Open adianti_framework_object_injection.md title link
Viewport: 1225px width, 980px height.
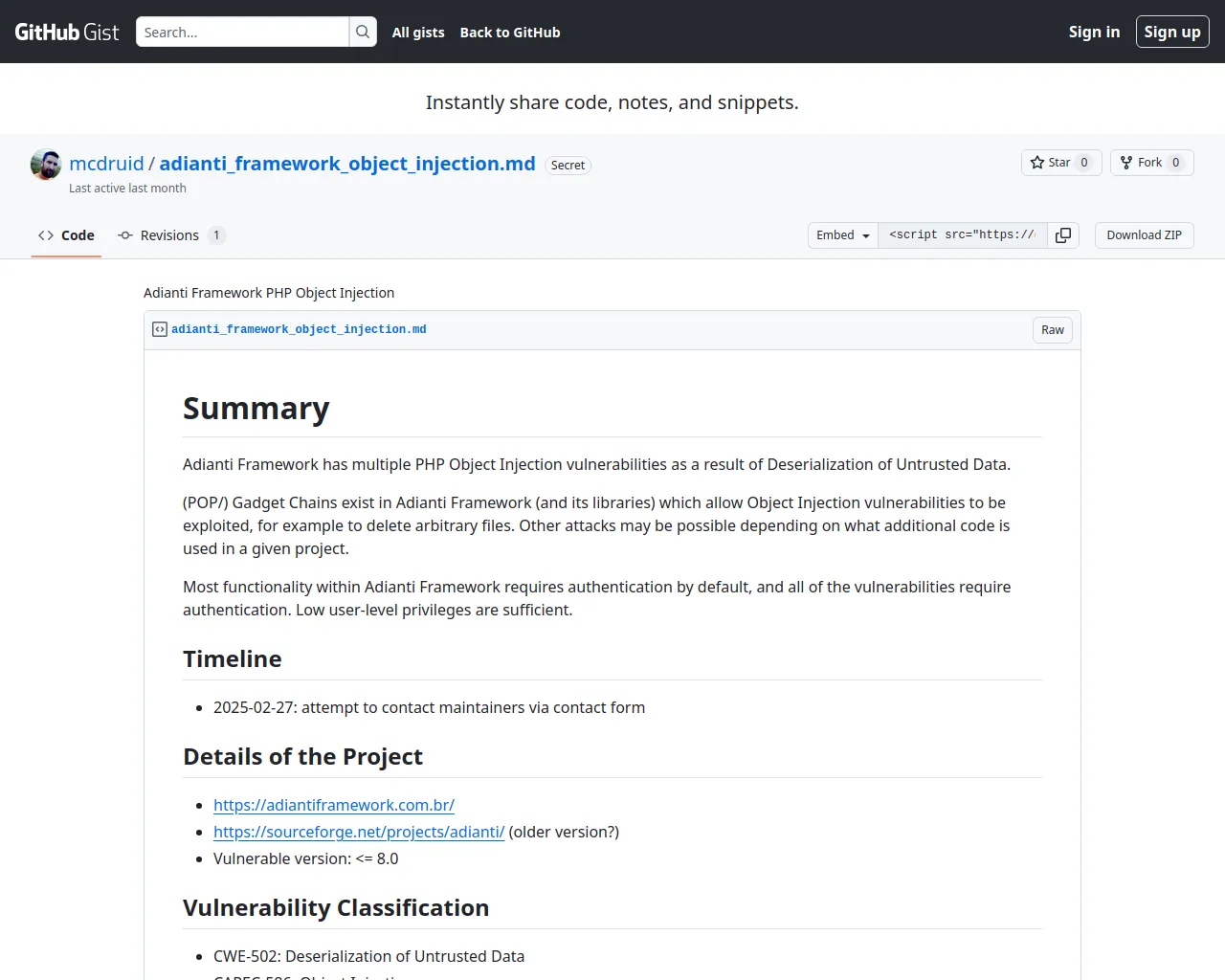point(347,164)
